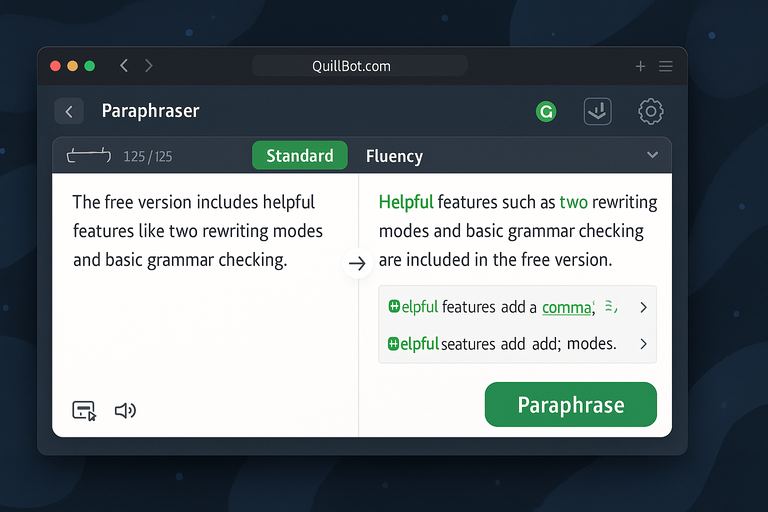Expand the 'add a comma' suggestion chevron
Screen dimensions: 768x512
(644, 307)
